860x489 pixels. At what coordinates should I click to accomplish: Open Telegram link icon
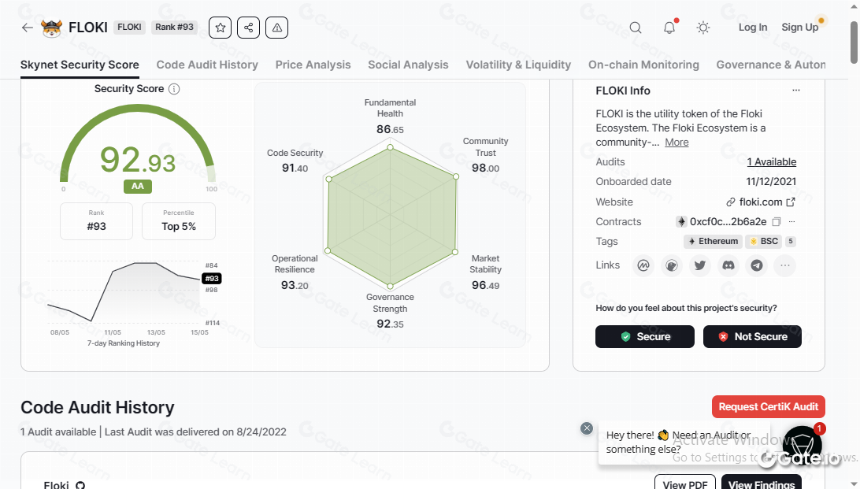[x=756, y=265]
